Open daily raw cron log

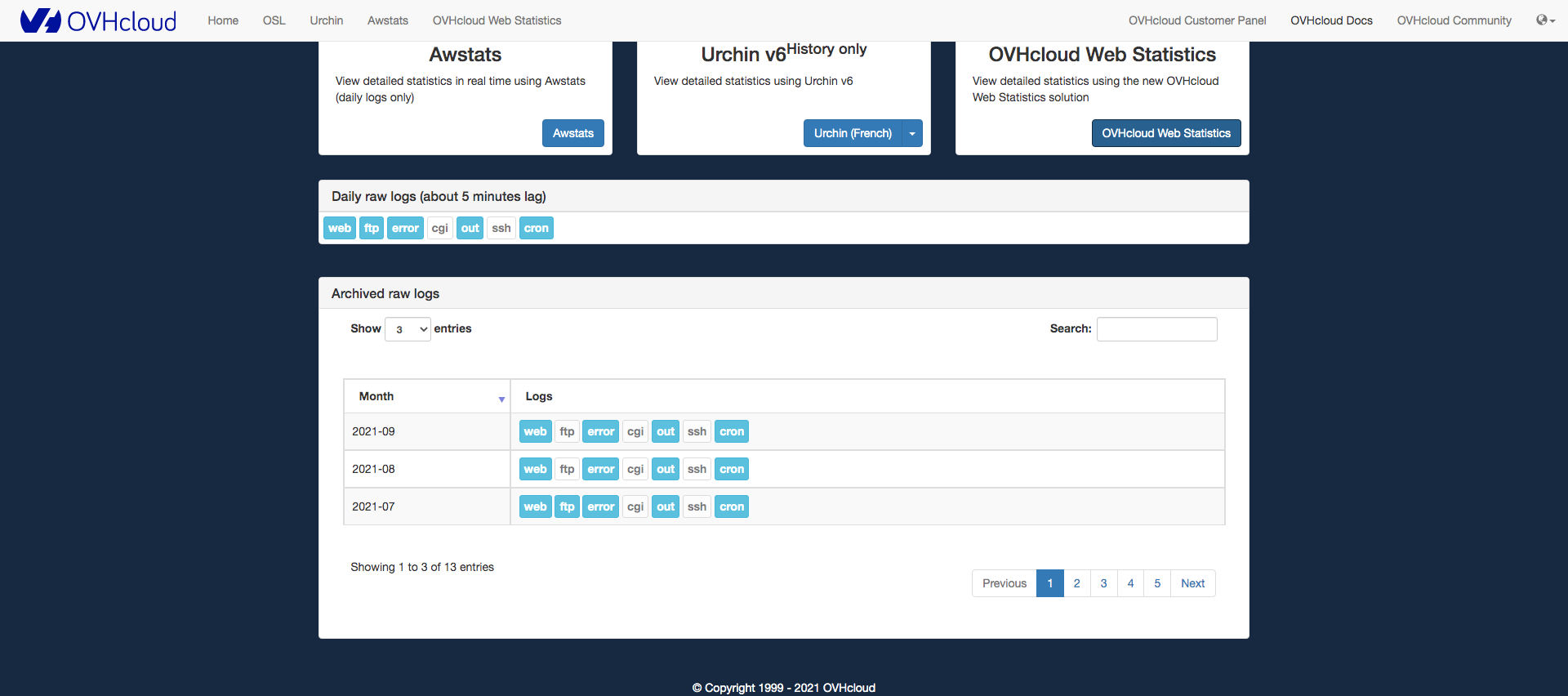click(x=537, y=228)
